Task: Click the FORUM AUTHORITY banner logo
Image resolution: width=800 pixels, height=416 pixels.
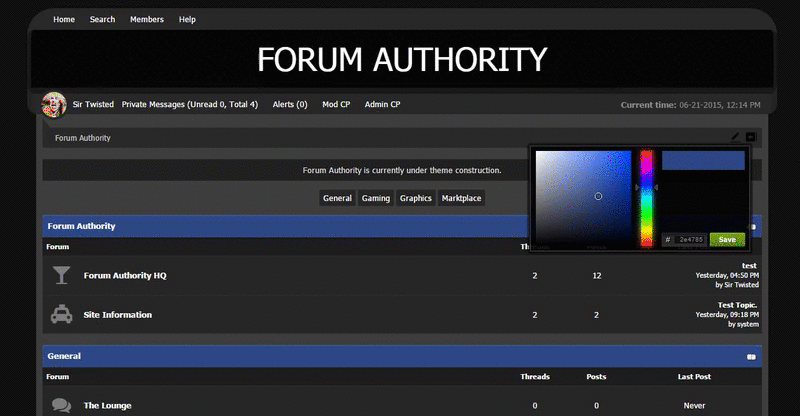Action: (402, 59)
